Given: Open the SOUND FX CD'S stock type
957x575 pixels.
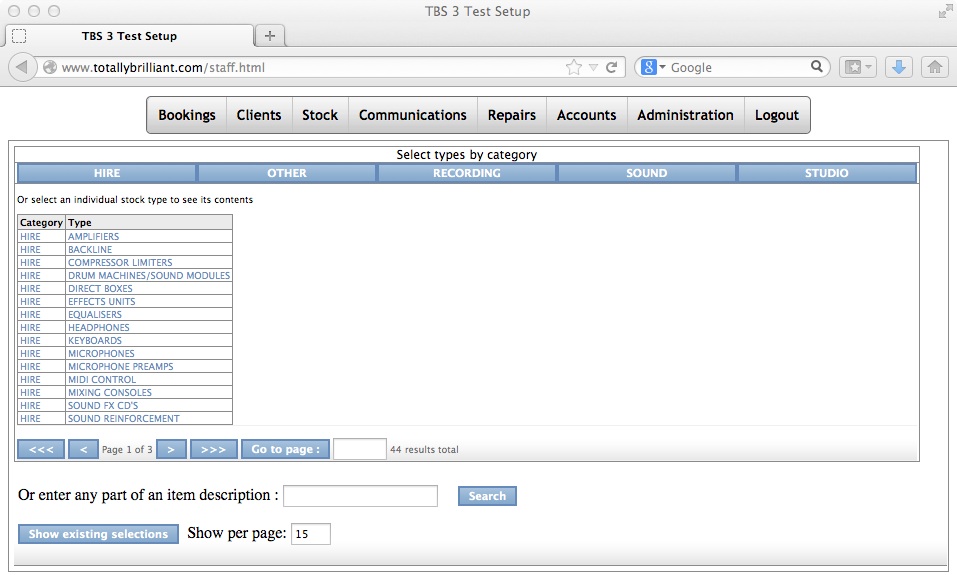Looking at the screenshot, I should (x=103, y=405).
